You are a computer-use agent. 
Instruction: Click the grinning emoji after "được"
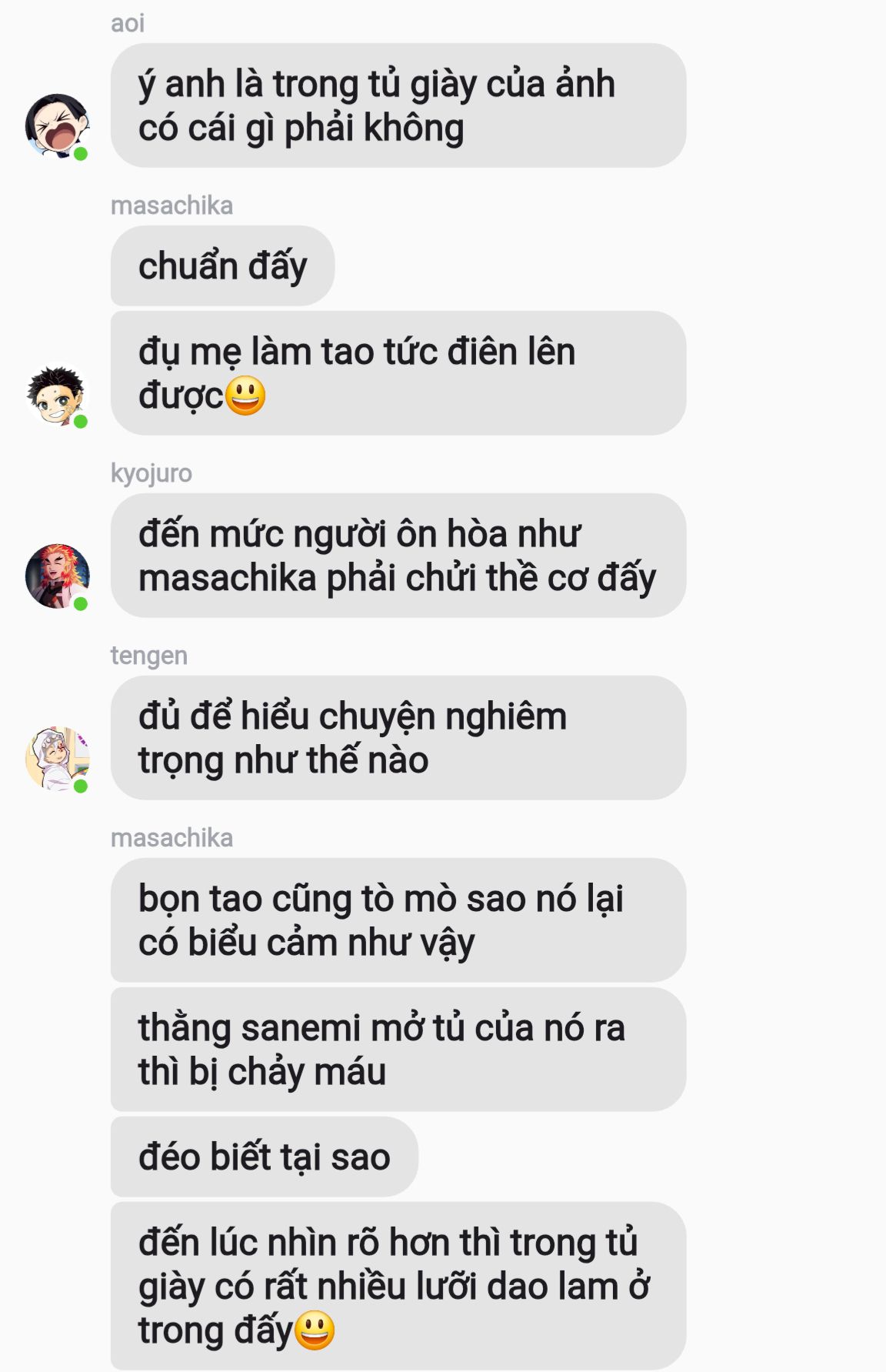[x=245, y=396]
